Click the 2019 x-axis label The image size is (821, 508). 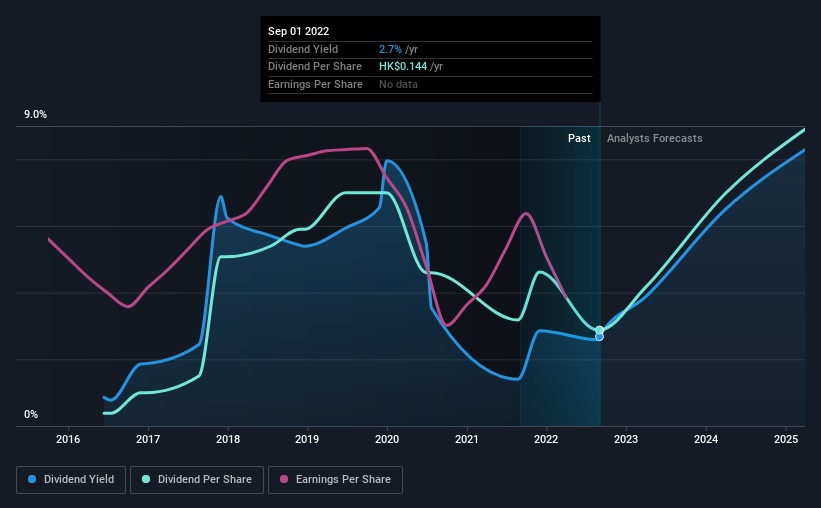click(x=307, y=439)
